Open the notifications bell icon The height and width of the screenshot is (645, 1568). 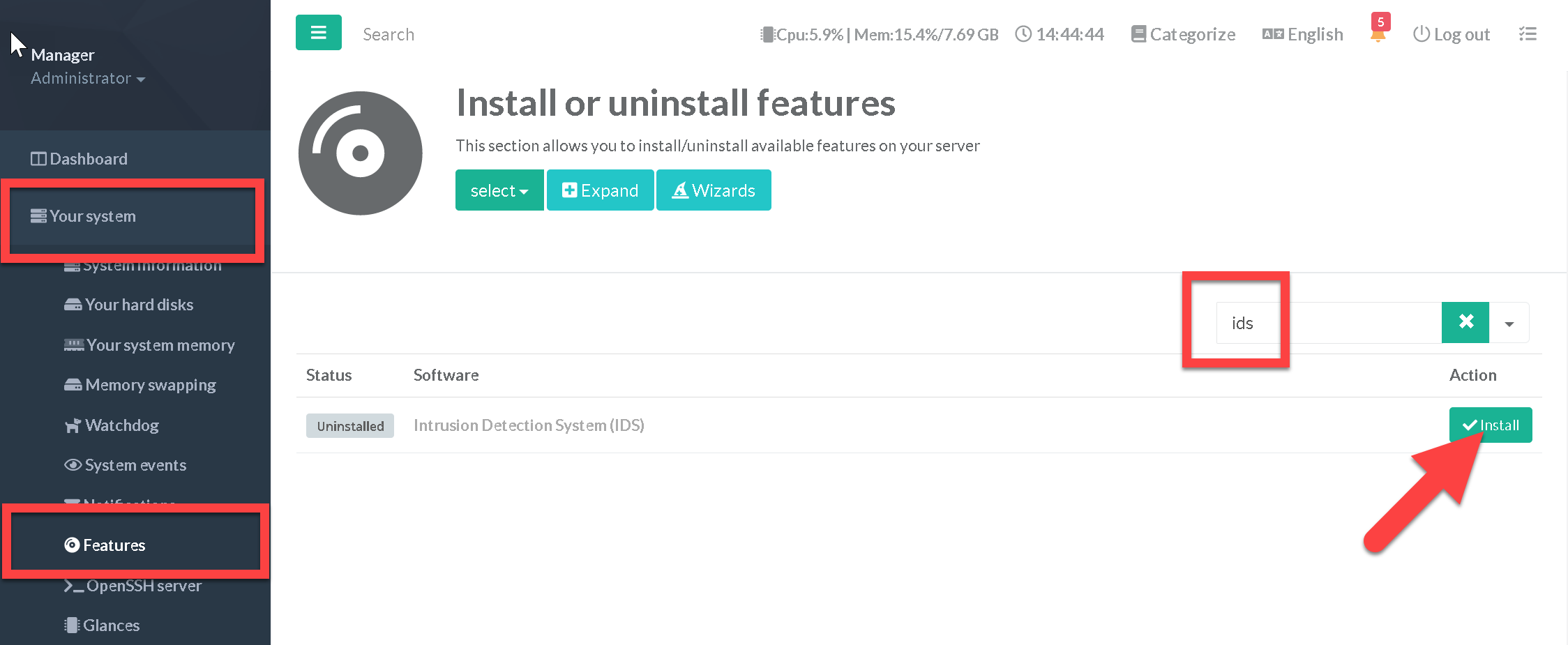pyautogui.click(x=1378, y=34)
